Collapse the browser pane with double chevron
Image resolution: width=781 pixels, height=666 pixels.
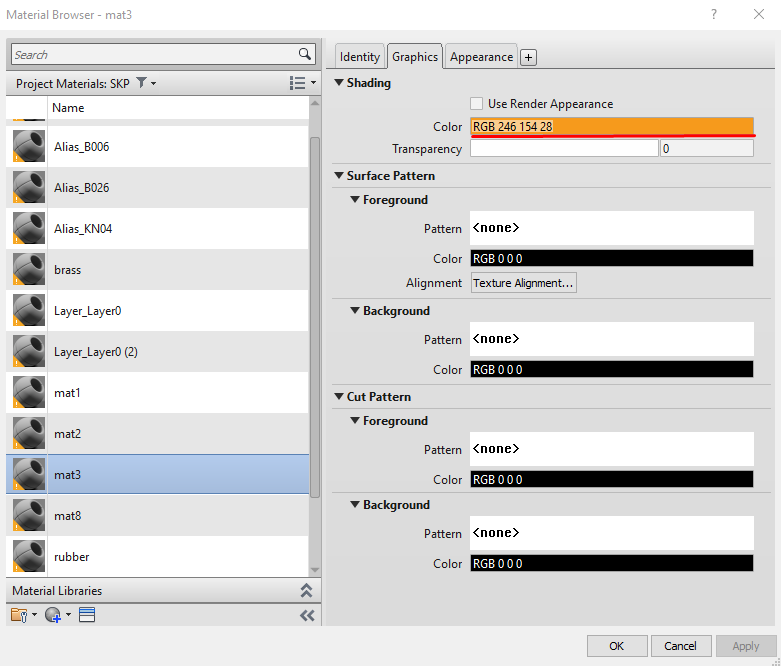(307, 616)
